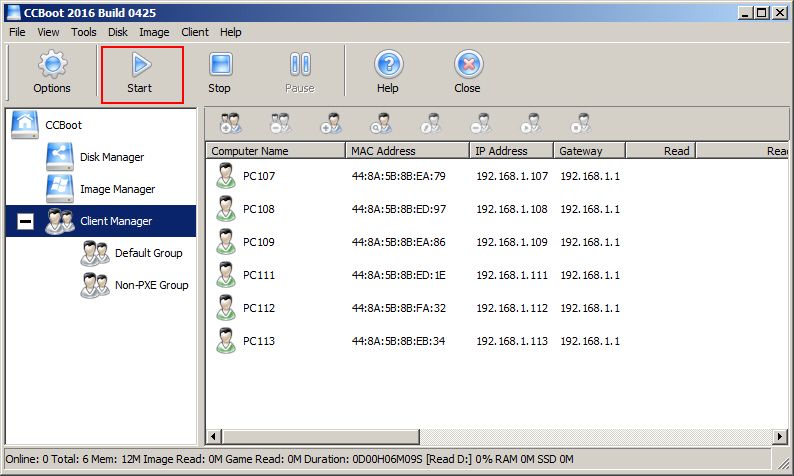Select the CCBoot root node
This screenshot has width=794, height=476.
(x=63, y=125)
